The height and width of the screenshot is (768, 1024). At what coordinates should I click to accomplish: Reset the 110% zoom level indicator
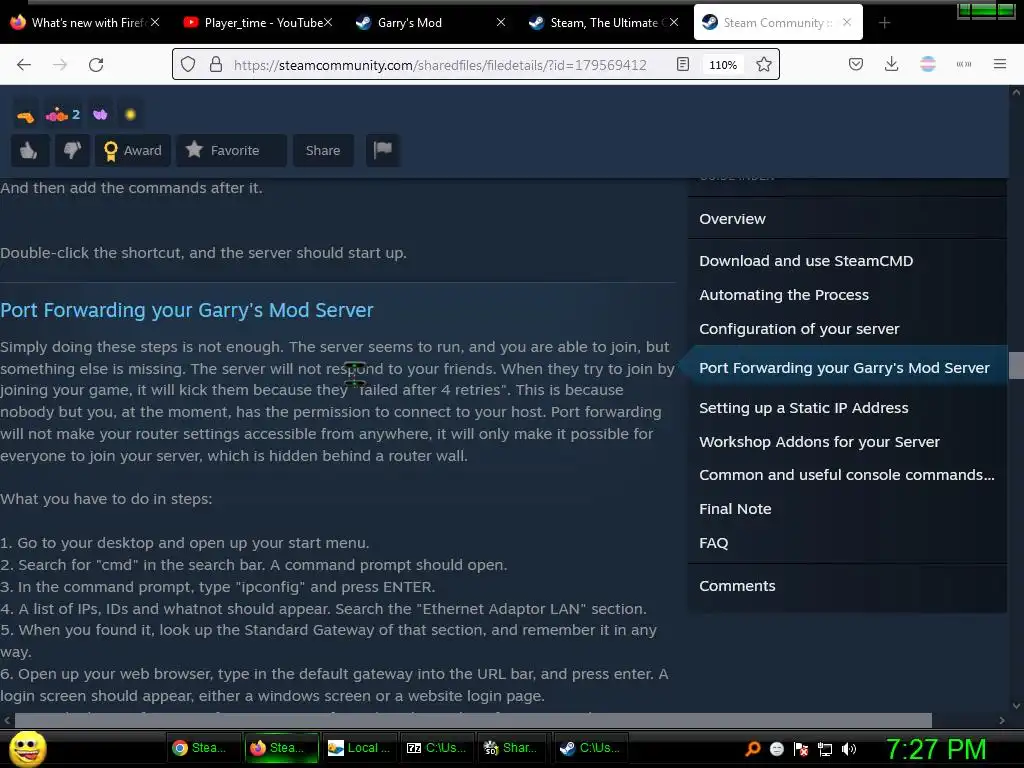tap(723, 65)
